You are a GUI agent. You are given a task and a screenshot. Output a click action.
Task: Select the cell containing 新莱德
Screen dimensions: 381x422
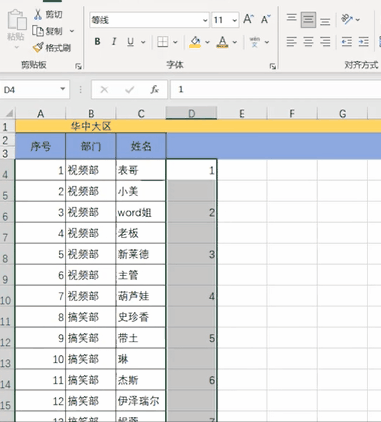(x=141, y=254)
